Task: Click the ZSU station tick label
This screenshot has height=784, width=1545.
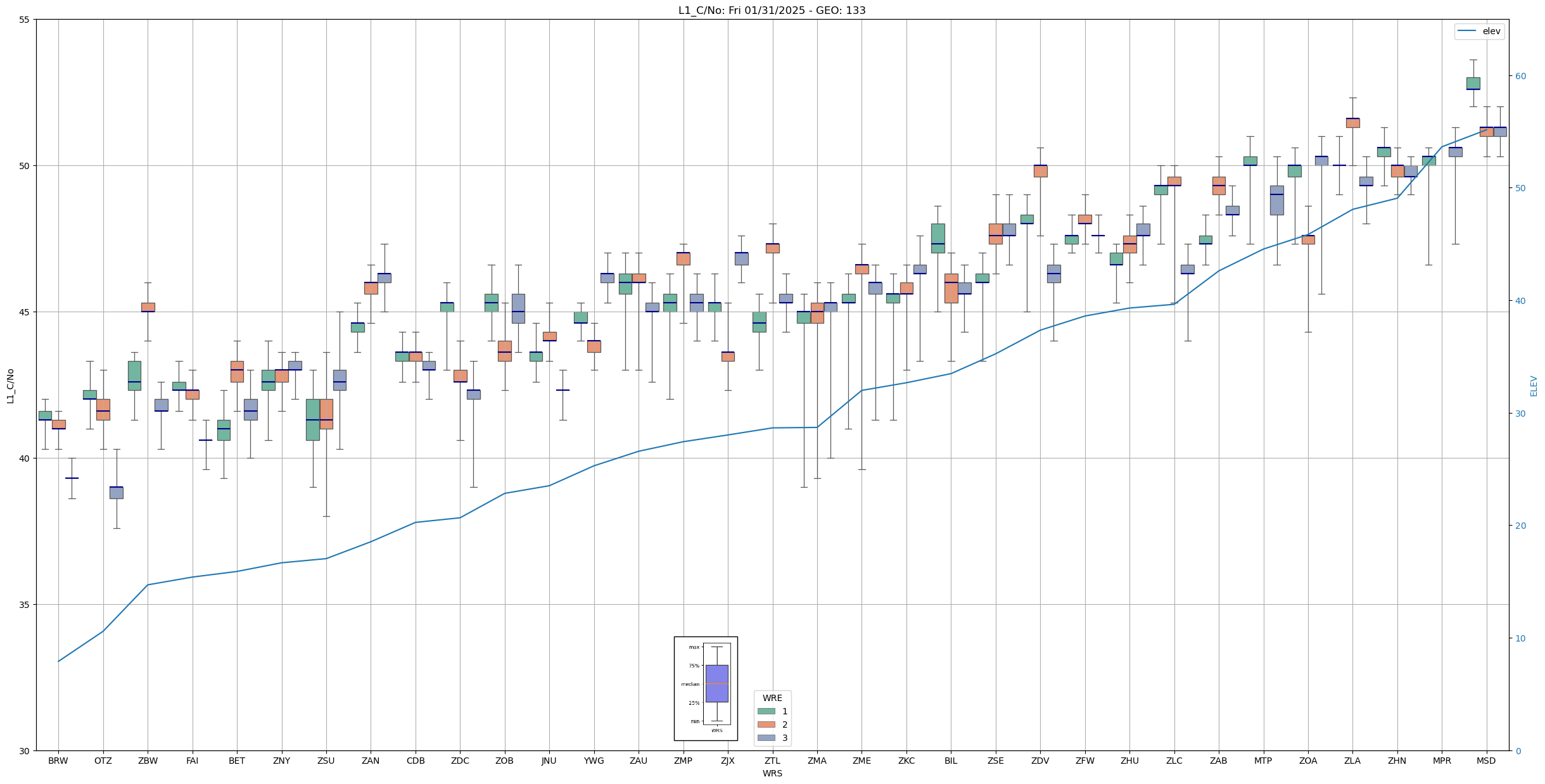Action: [x=326, y=761]
